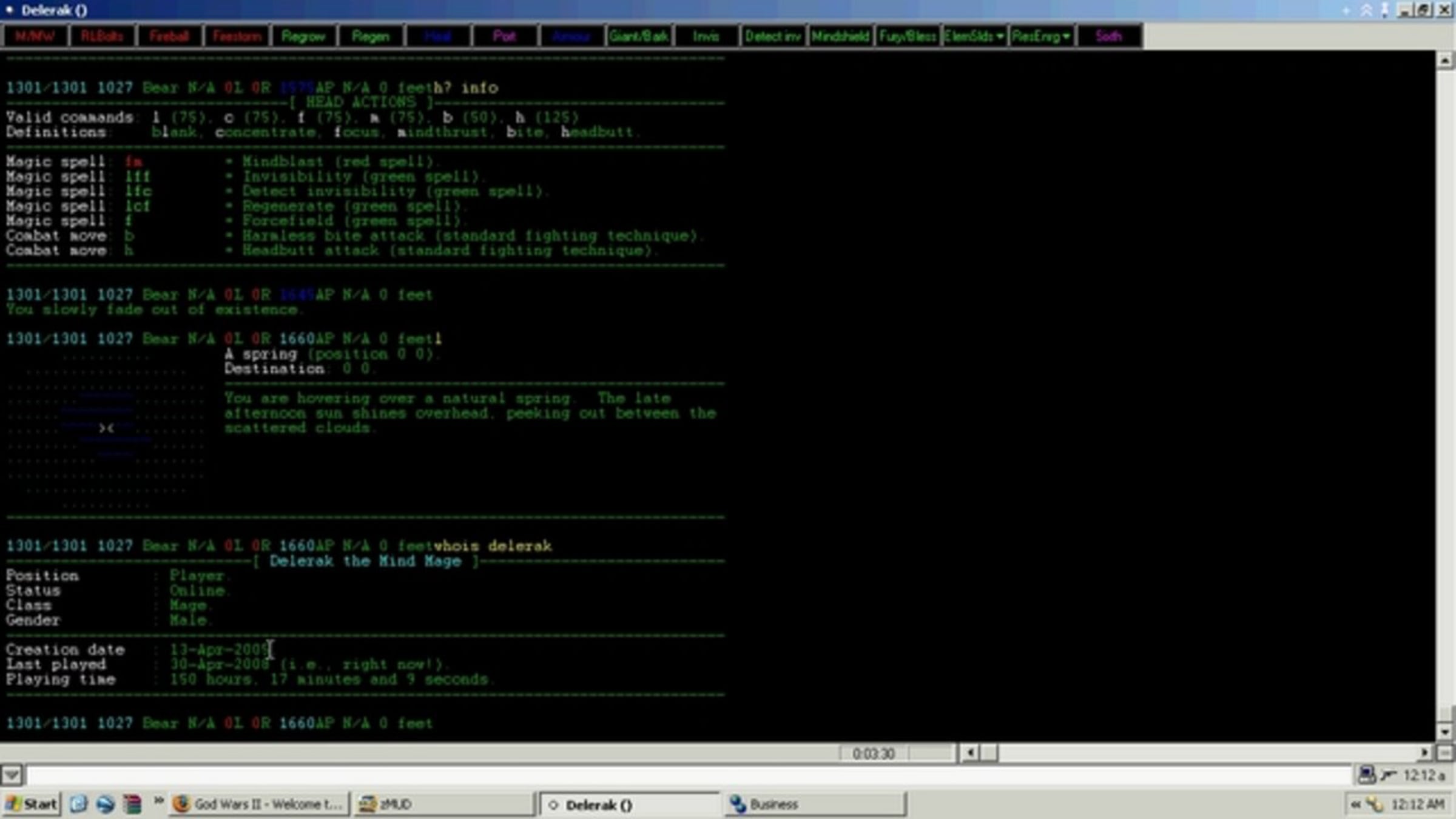
Task: Click the horizontal scrollbar left arrow
Action: 970,753
